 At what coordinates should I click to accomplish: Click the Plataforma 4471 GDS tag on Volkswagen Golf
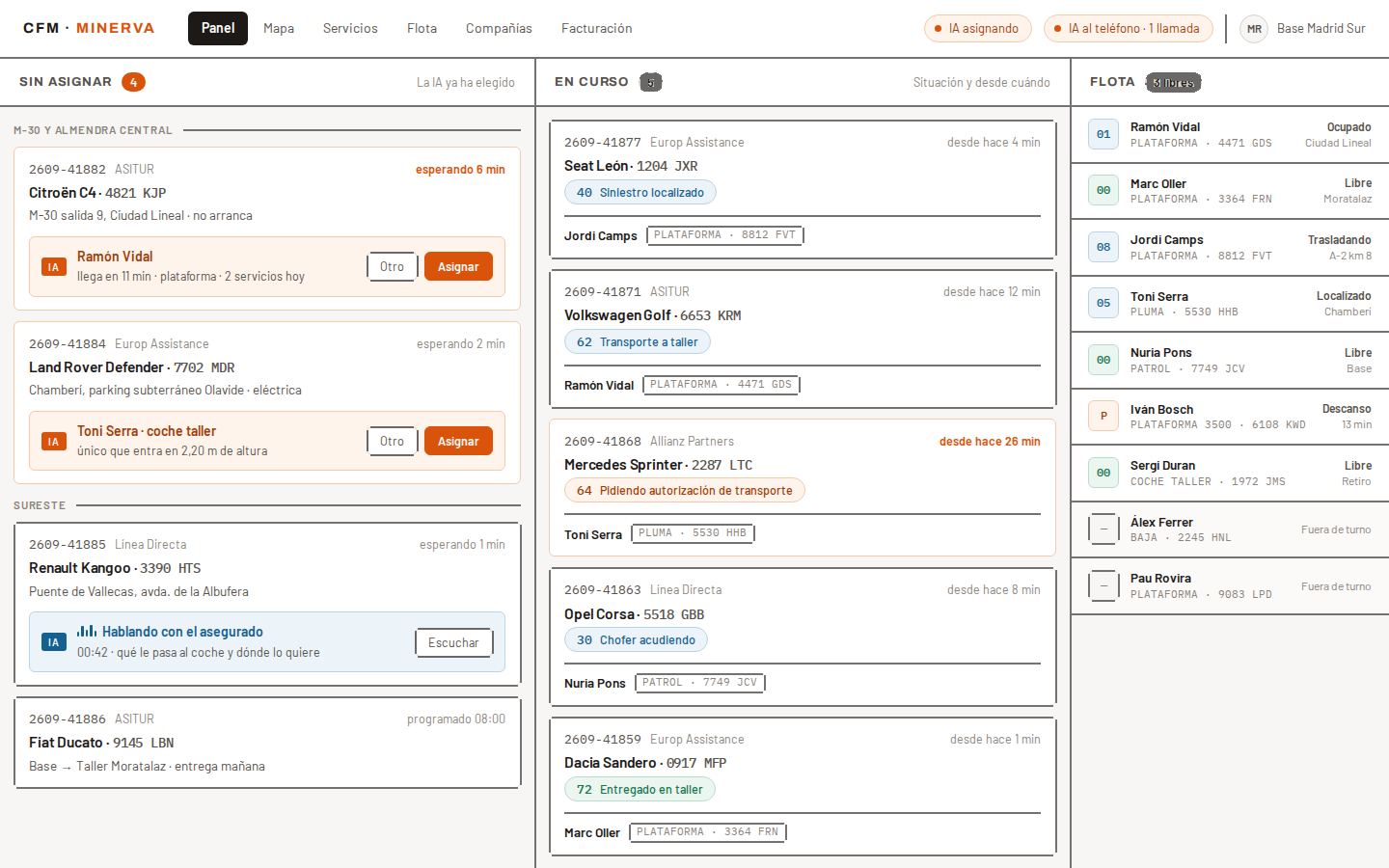[x=722, y=384]
